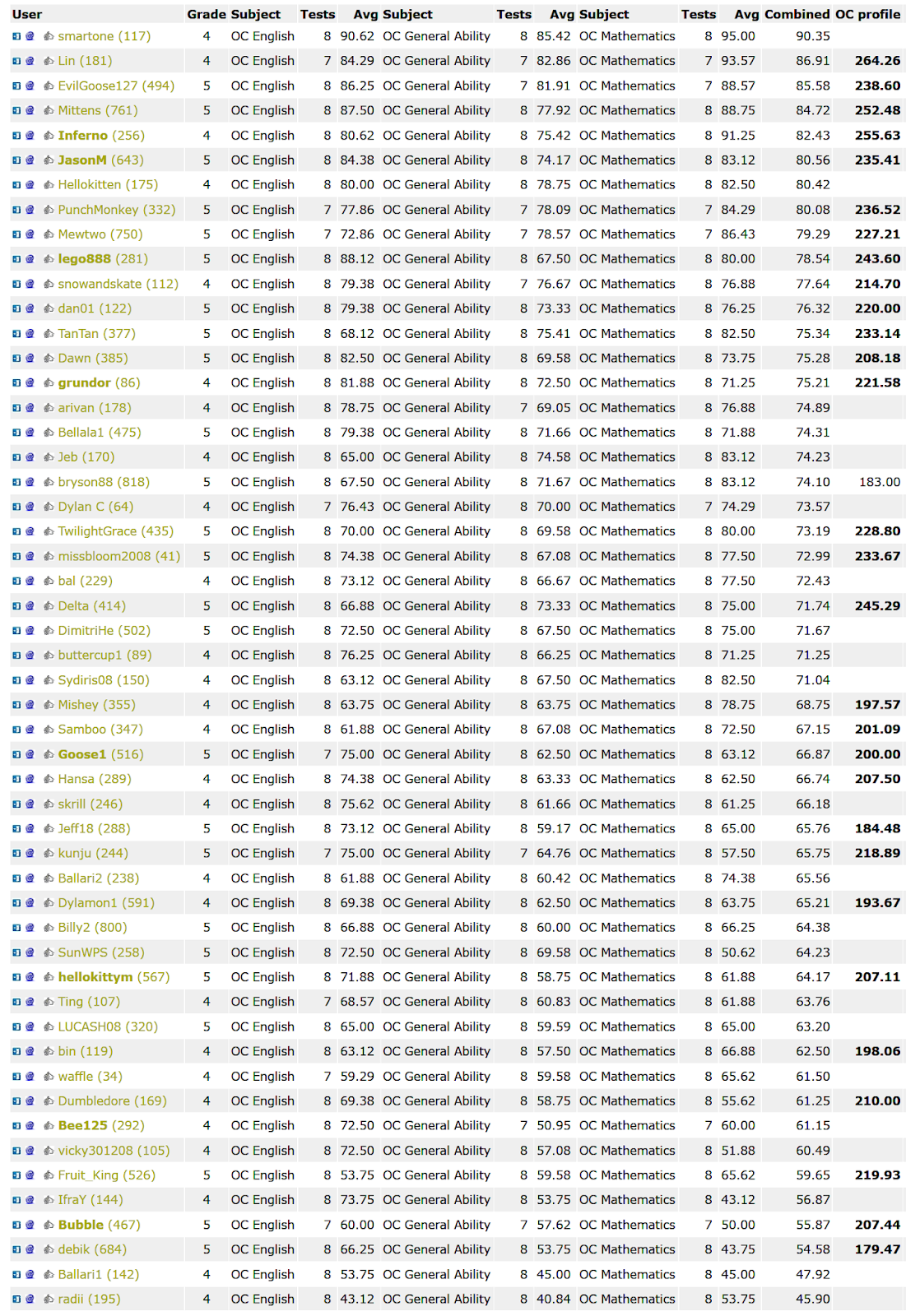Click the @ email icon in Dylan C row
The width and height of the screenshot is (906, 1316).
click(x=30, y=507)
